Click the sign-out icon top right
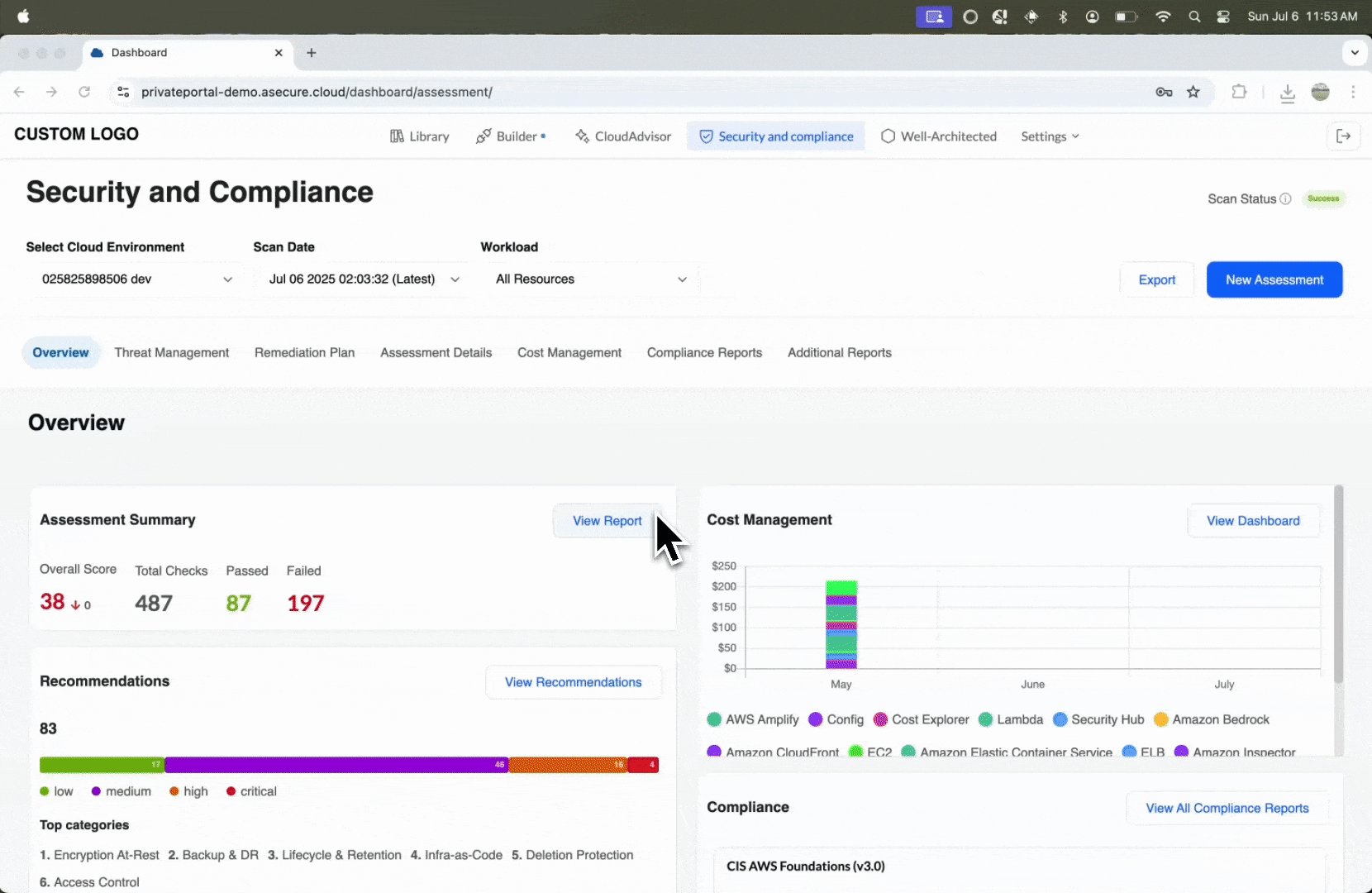Viewport: 1372px width, 893px height. (1344, 136)
